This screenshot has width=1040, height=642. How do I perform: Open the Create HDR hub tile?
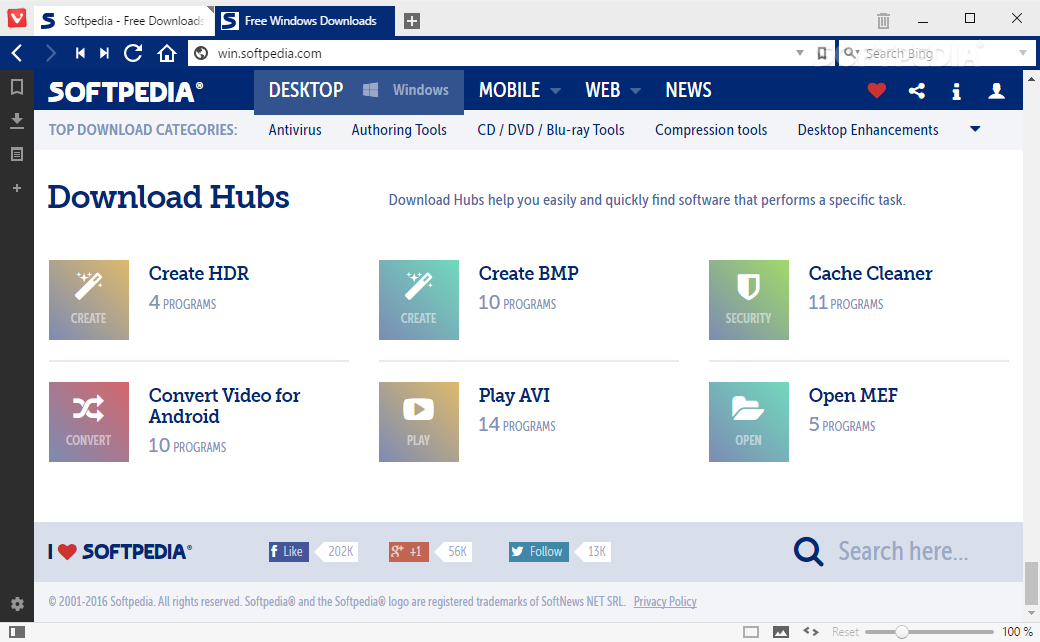pos(89,300)
